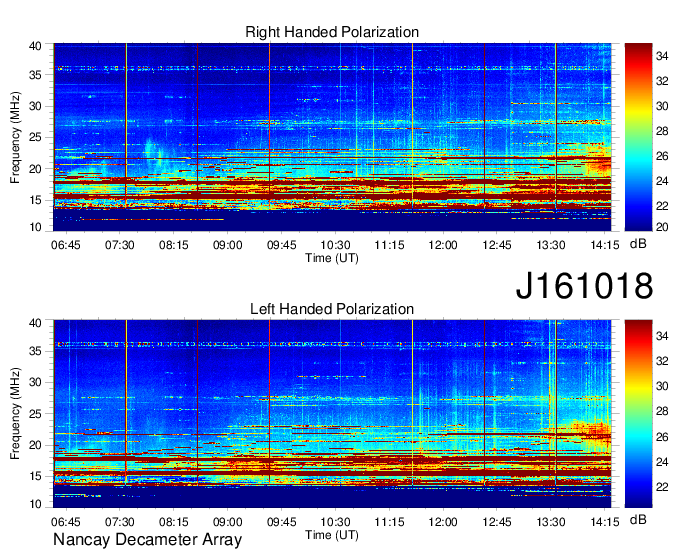680x552 pixels.
Task: Click "Time (UT)" label under Right Handed plot
Action: (332, 258)
